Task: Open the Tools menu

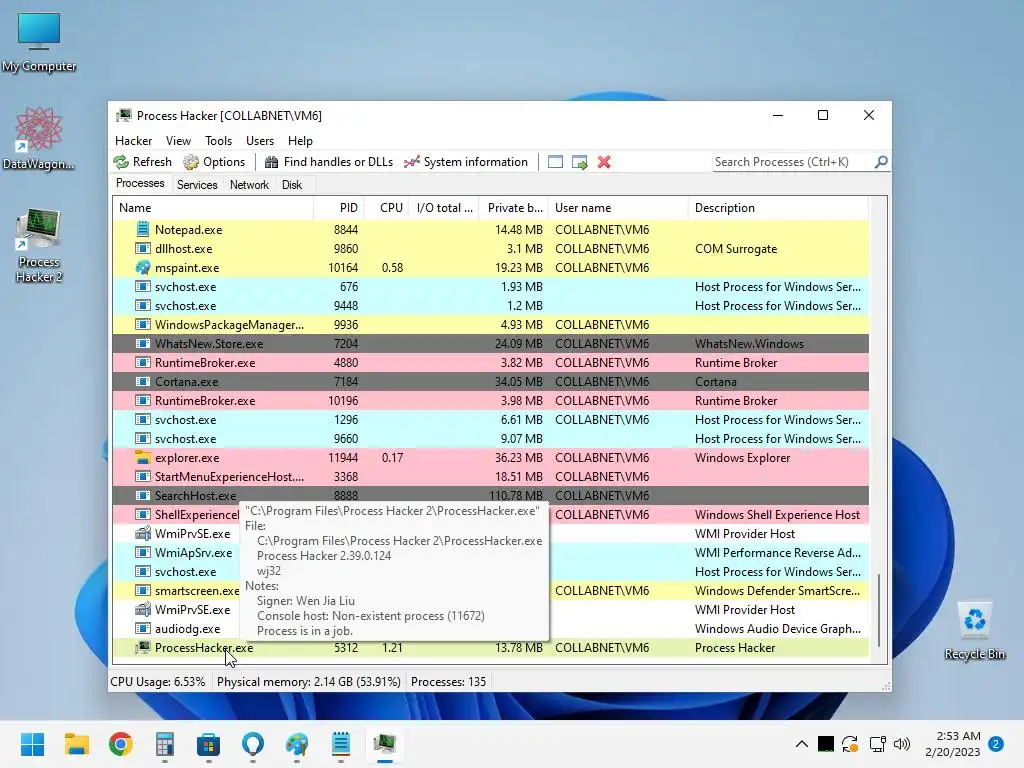Action: 218,140
